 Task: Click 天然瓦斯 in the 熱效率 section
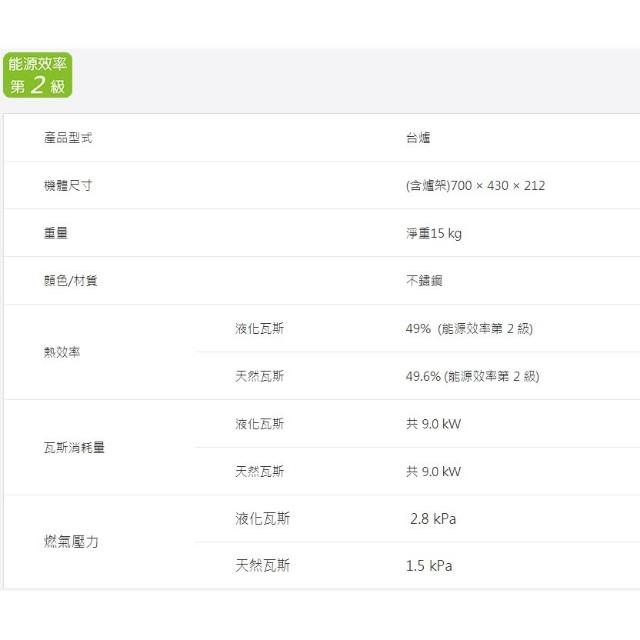[259, 376]
